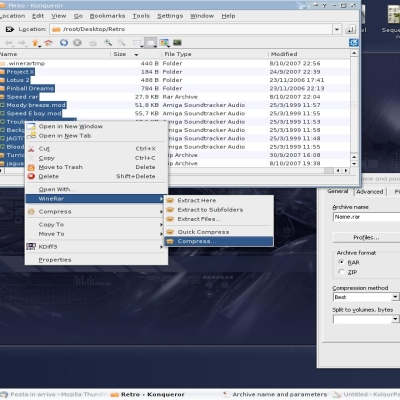The height and width of the screenshot is (400, 400).
Task: Open the Location history dropdown arrow
Action: point(337,29)
